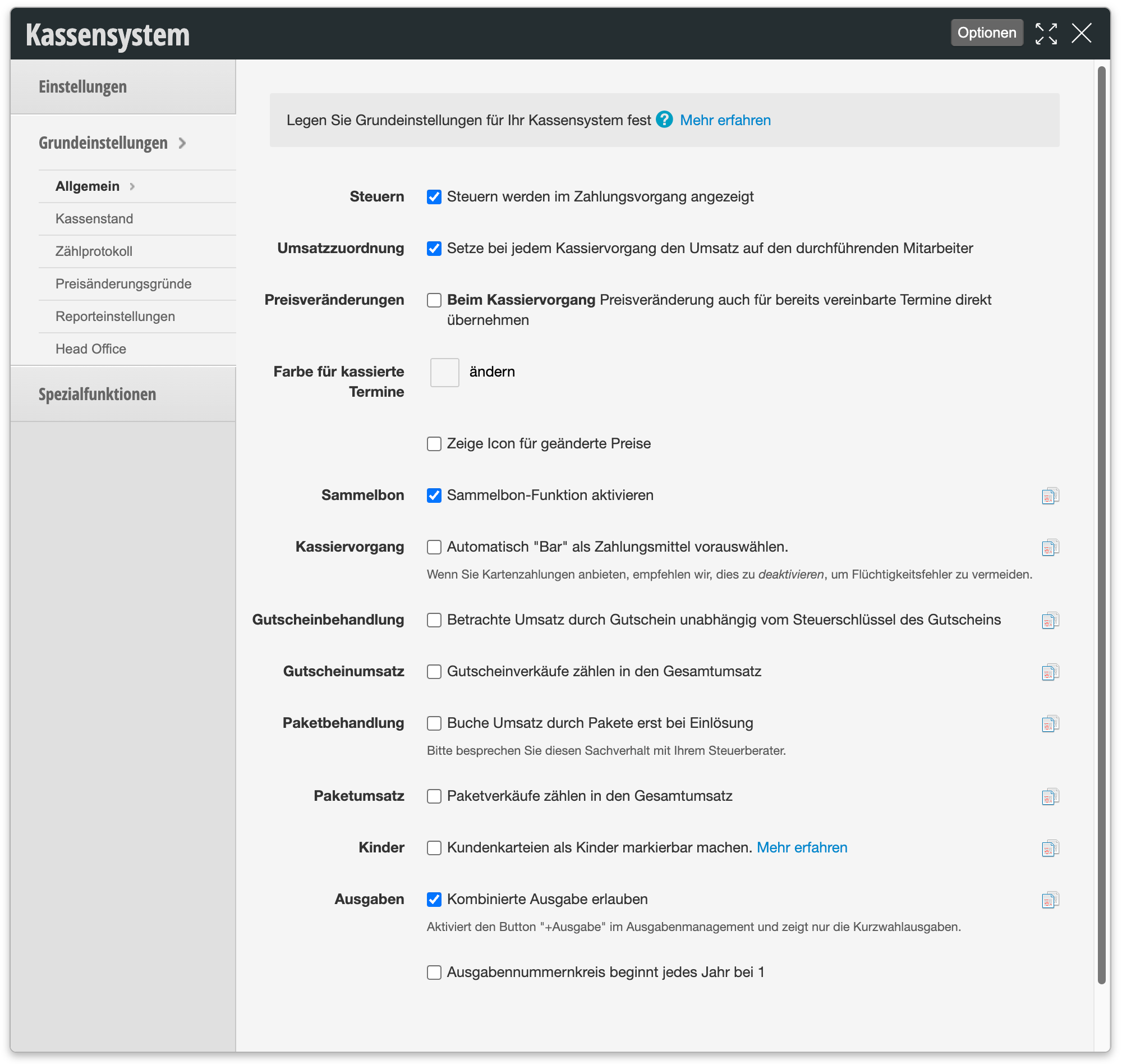This screenshot has width=1122, height=1064.
Task: Select Grundeinstellungen in the sidebar
Action: (x=103, y=143)
